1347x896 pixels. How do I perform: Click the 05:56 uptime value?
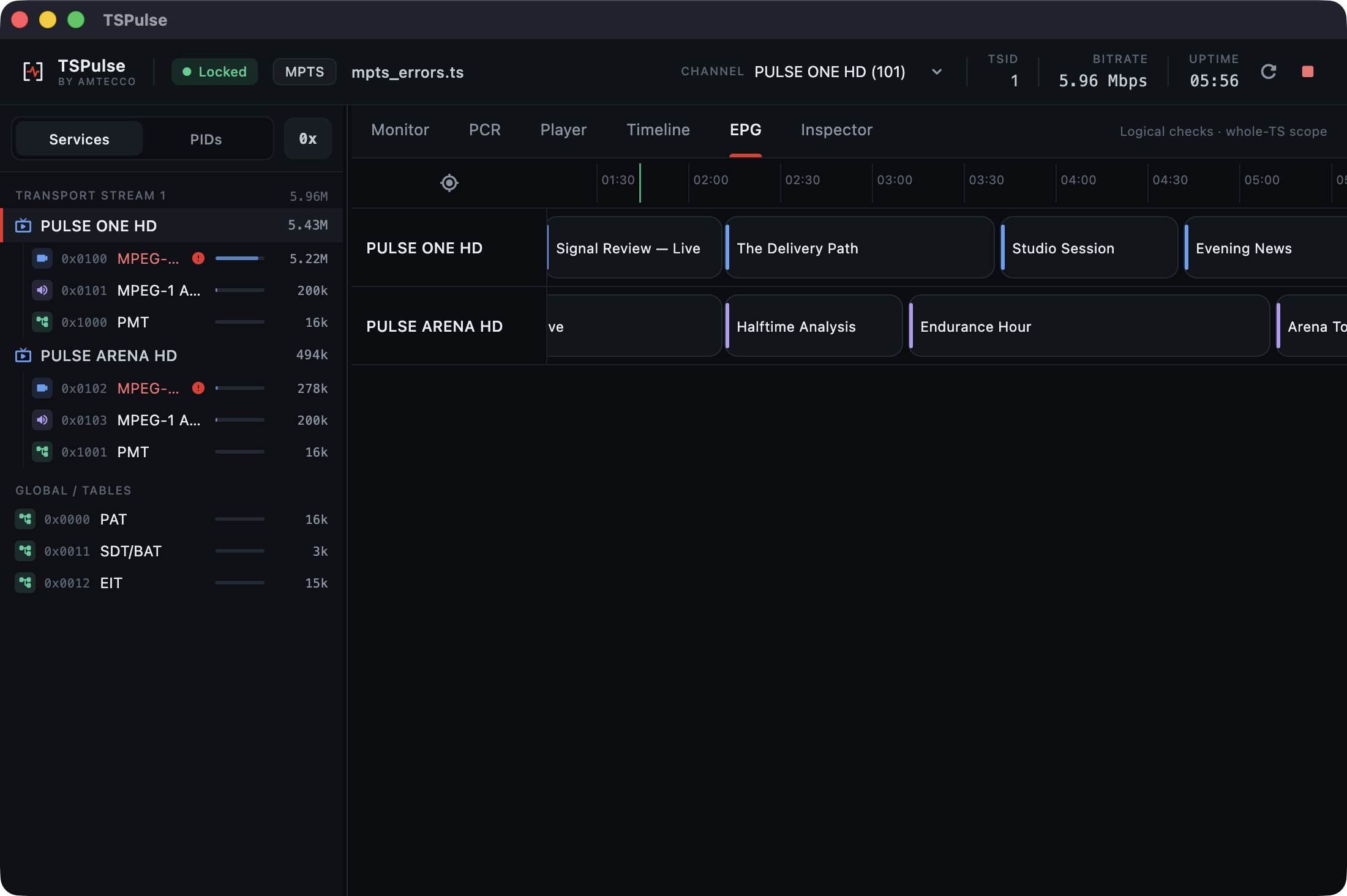(x=1214, y=81)
